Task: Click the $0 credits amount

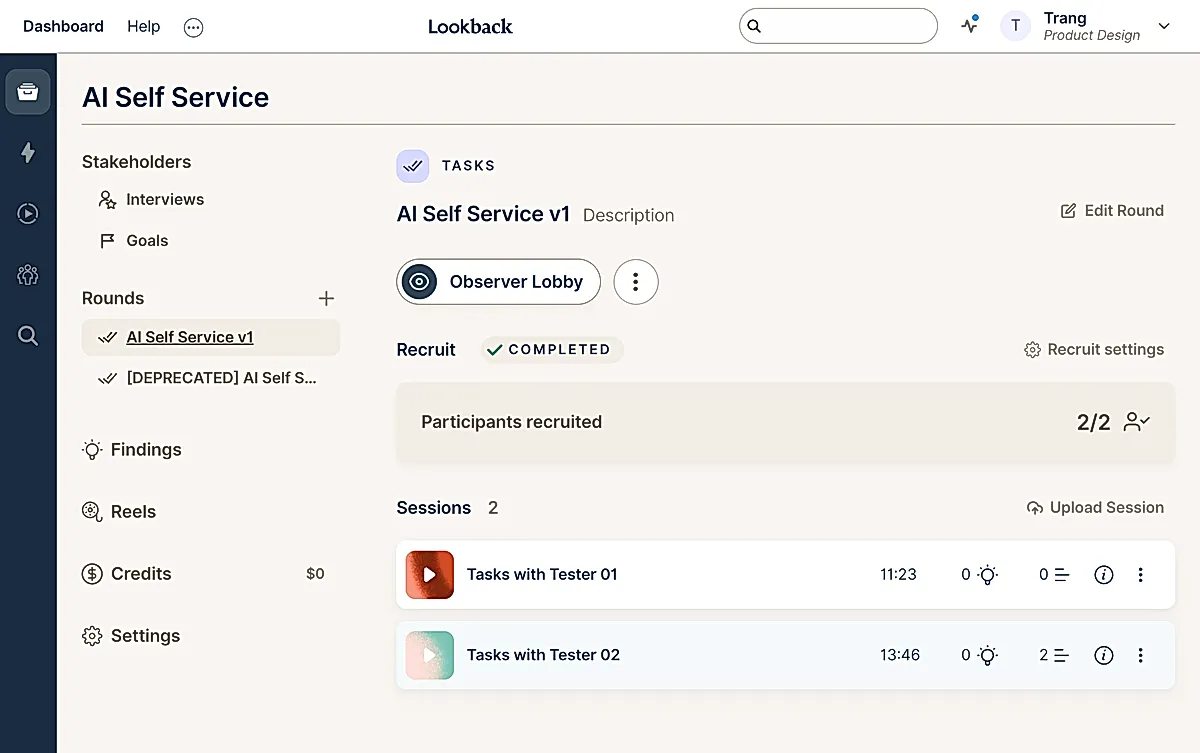Action: [x=315, y=574]
